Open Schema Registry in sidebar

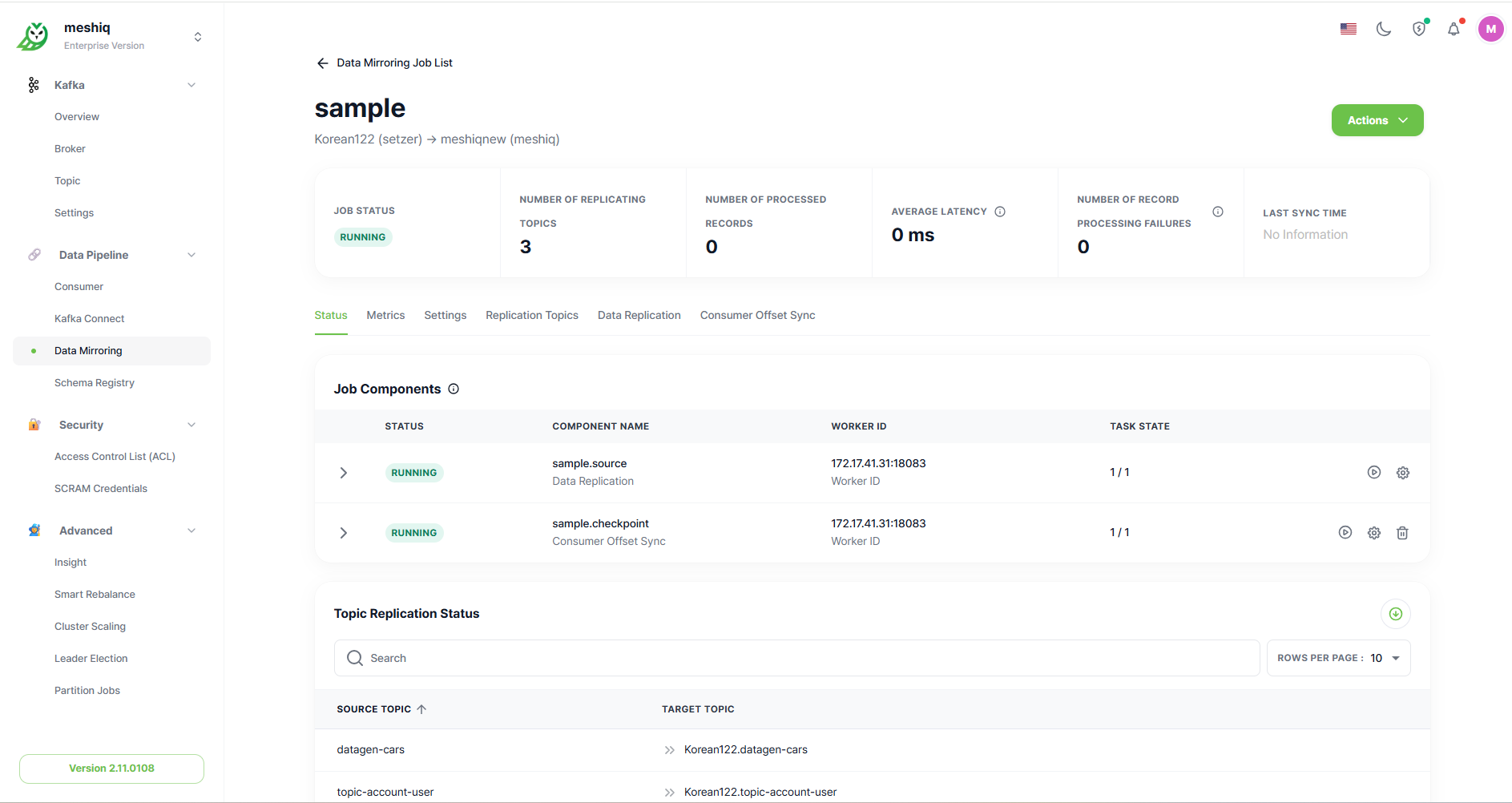point(95,383)
